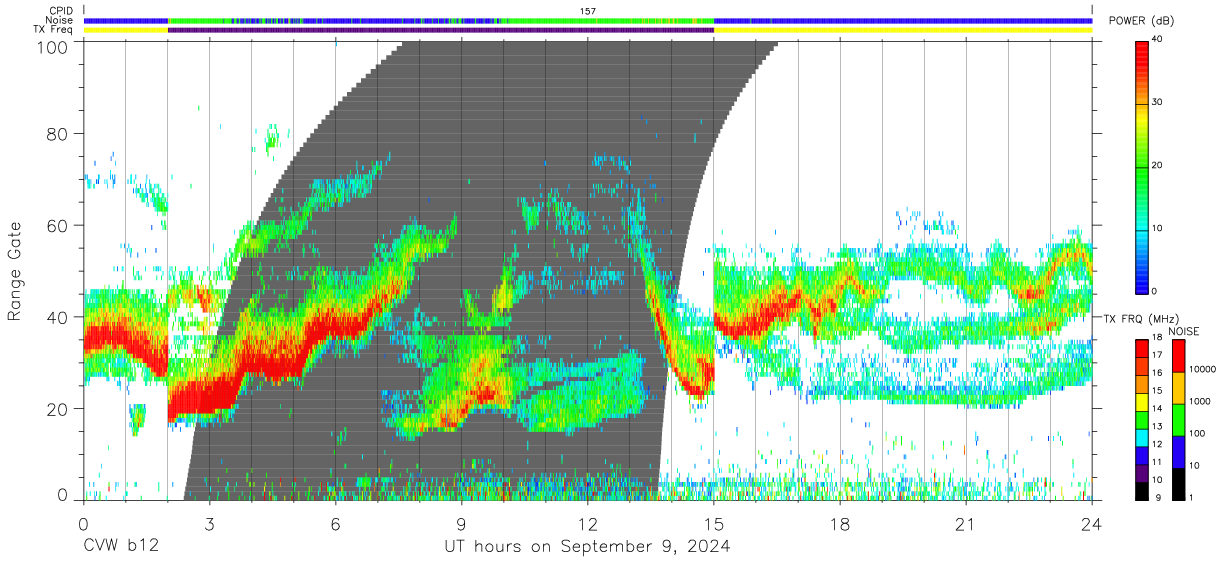Viewport: 1228px width, 567px height.
Task: Click the x-axis tick label '15'
Action: point(713,523)
